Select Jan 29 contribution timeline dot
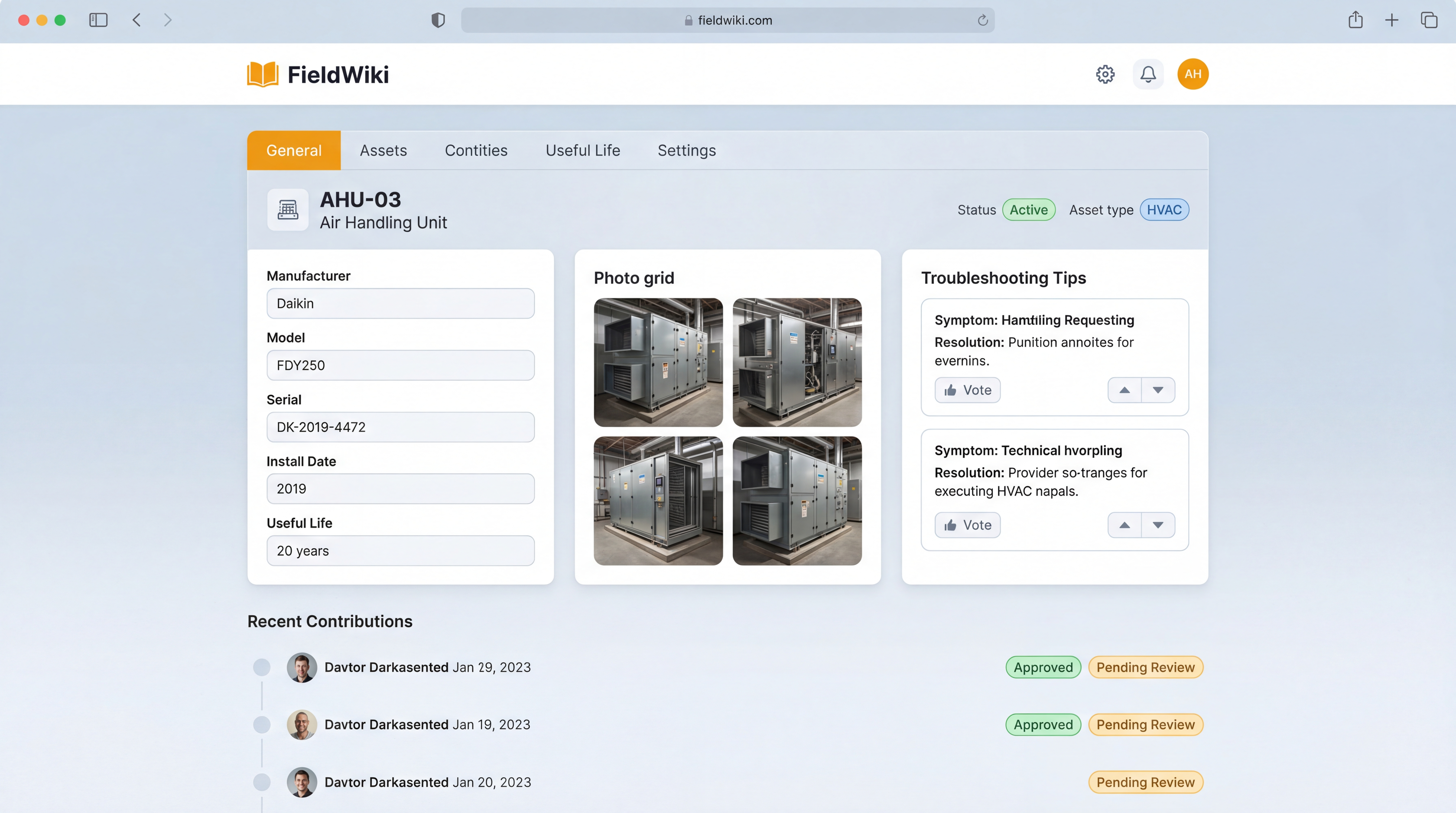Image resolution: width=1456 pixels, height=813 pixels. point(262,667)
